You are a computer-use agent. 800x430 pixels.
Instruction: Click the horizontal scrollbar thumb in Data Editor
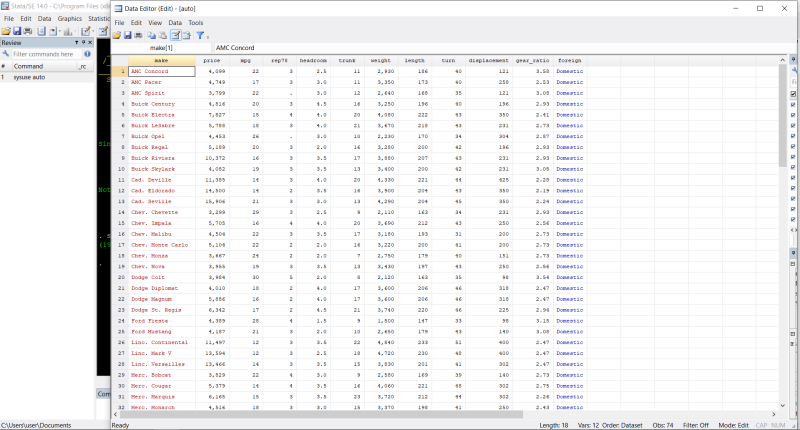[321, 414]
